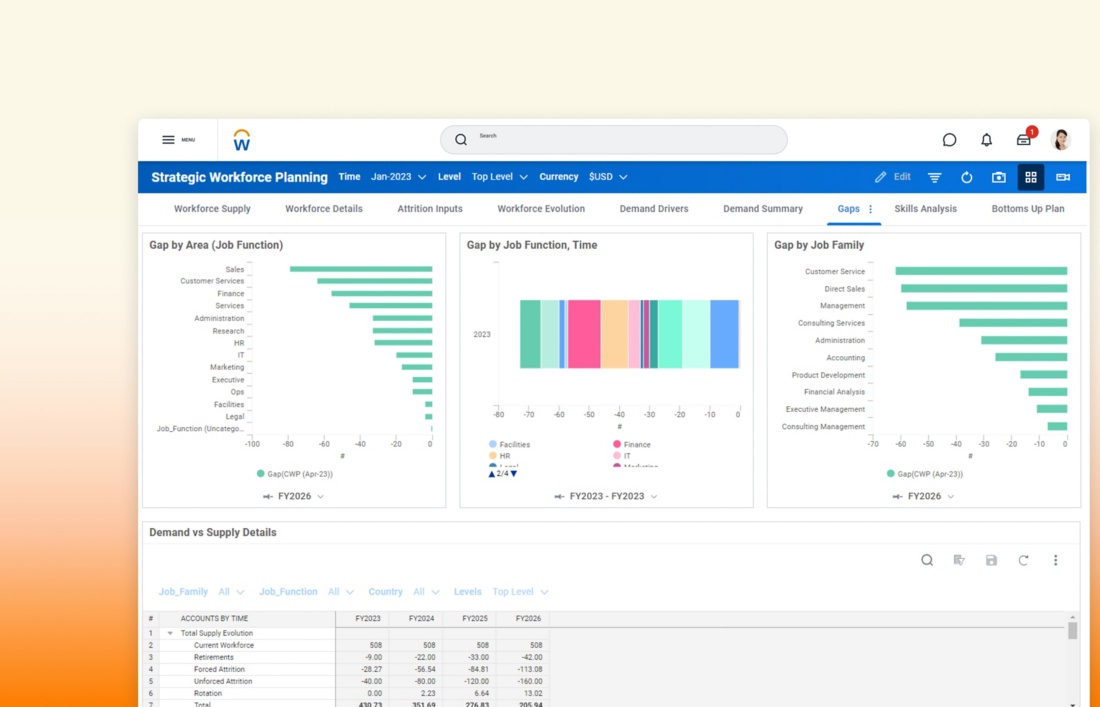The height and width of the screenshot is (707, 1100).
Task: Switch to the Skills Analysis tab
Action: (x=925, y=209)
